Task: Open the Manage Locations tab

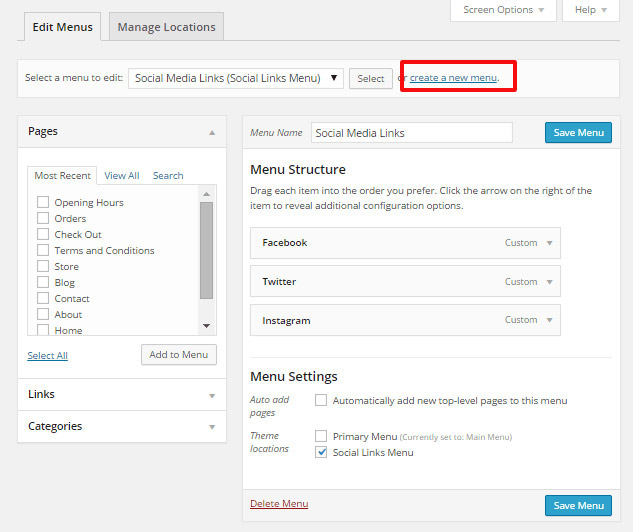Action: click(x=166, y=27)
